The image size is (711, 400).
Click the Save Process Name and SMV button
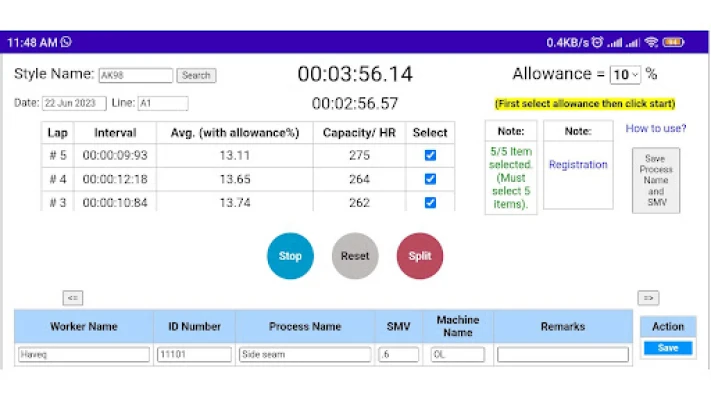(656, 180)
